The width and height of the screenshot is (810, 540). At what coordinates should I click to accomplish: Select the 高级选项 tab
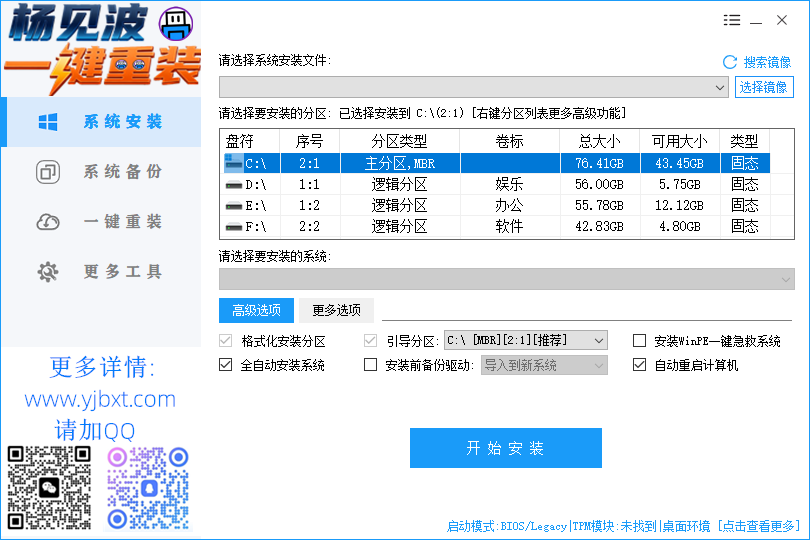(256, 310)
